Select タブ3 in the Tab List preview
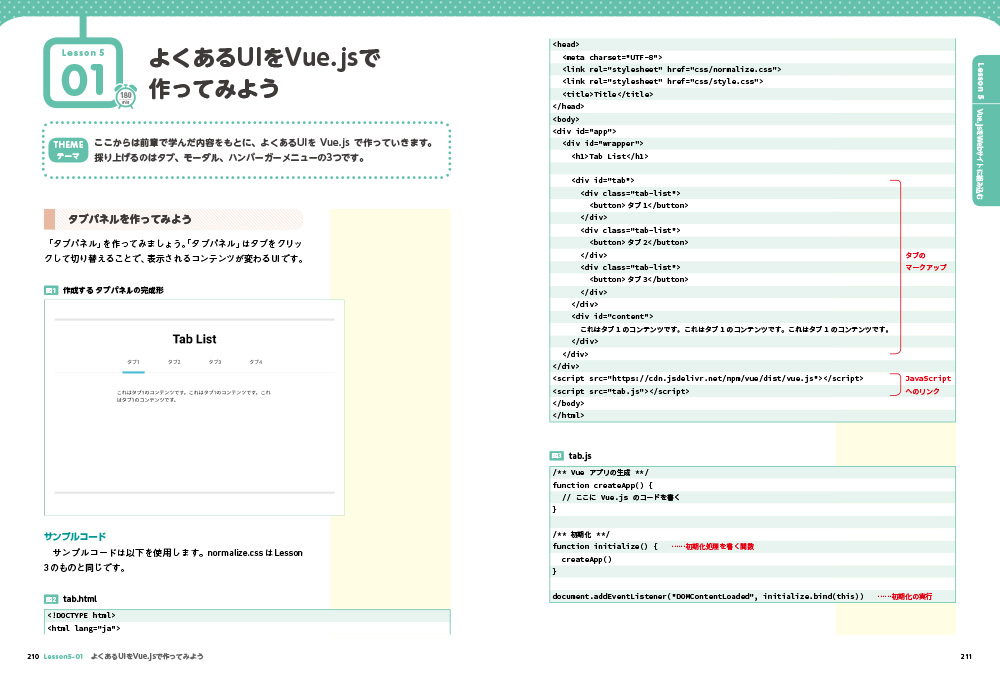Viewport: 1000px width, 679px height. [x=215, y=362]
